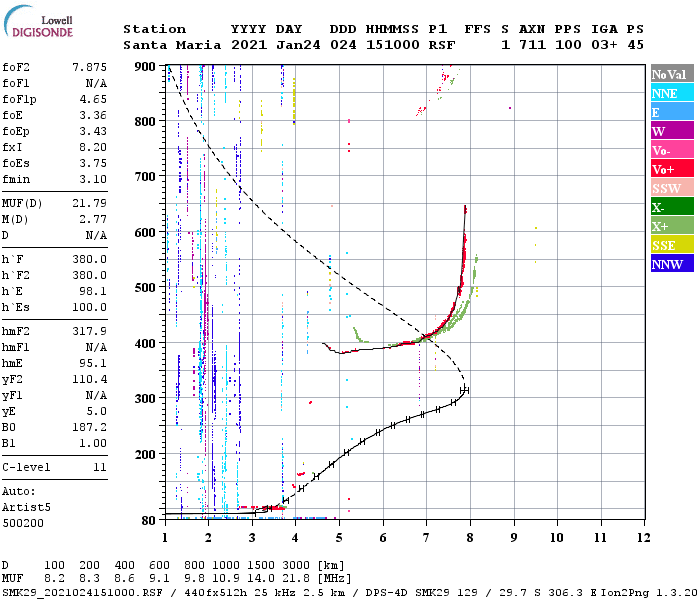Click the 3000 km distance entry
This screenshot has width=700, height=600.
pos(296,566)
